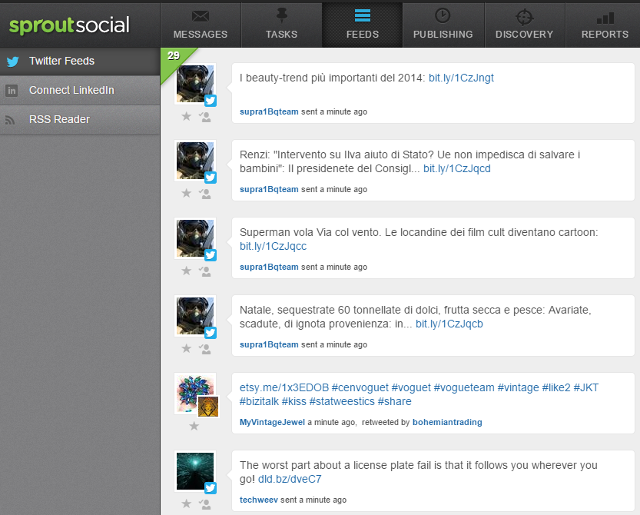Click #statweestics hashtag
This screenshot has height=515, width=640.
pyautogui.click(x=342, y=402)
